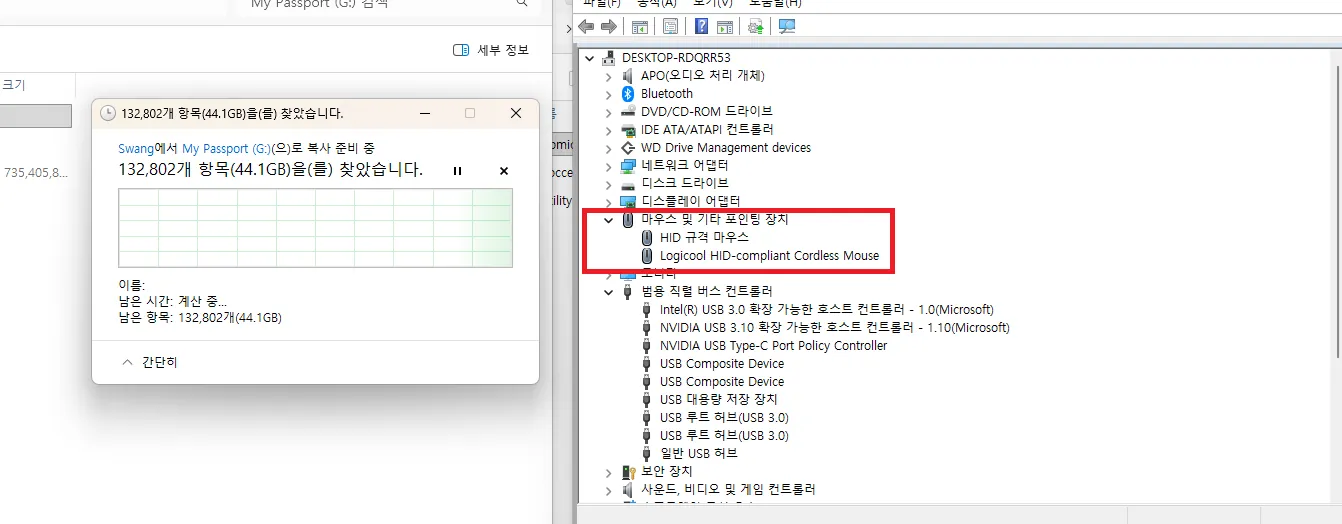The width and height of the screenshot is (1342, 524).
Task: Collapse the DESKTOP-RDQRR53 root node
Action: 590,57
